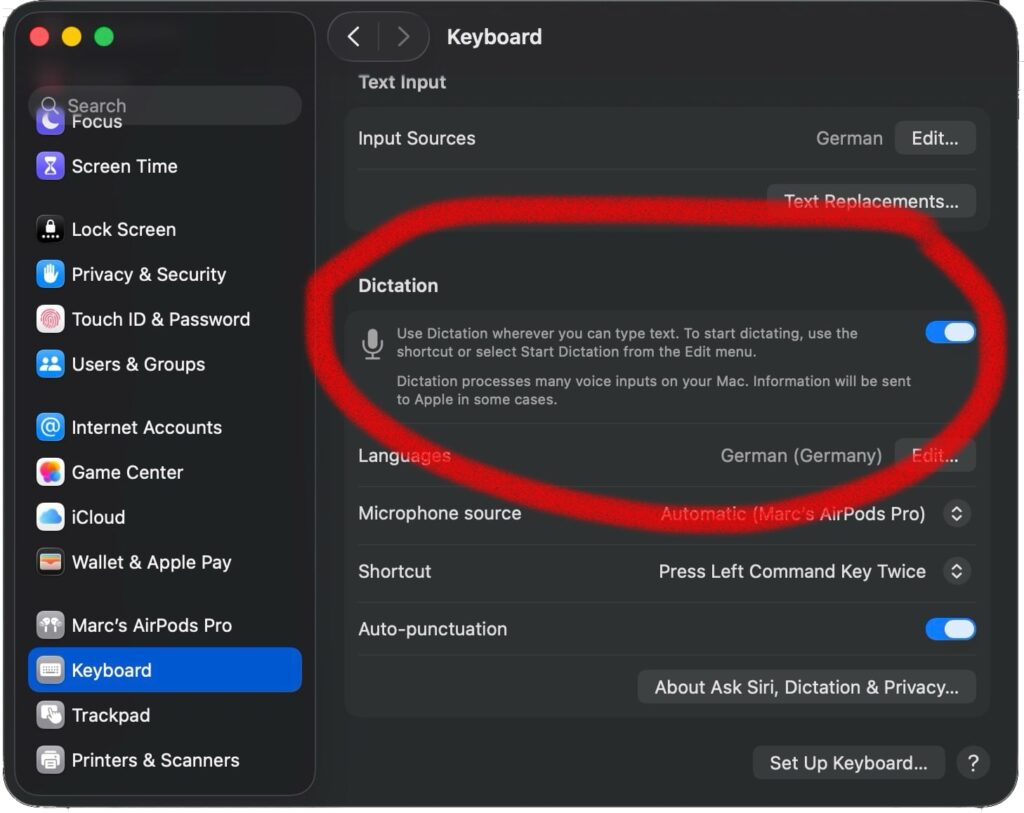
Task: Open the Microphone source dropdown
Action: (956, 513)
